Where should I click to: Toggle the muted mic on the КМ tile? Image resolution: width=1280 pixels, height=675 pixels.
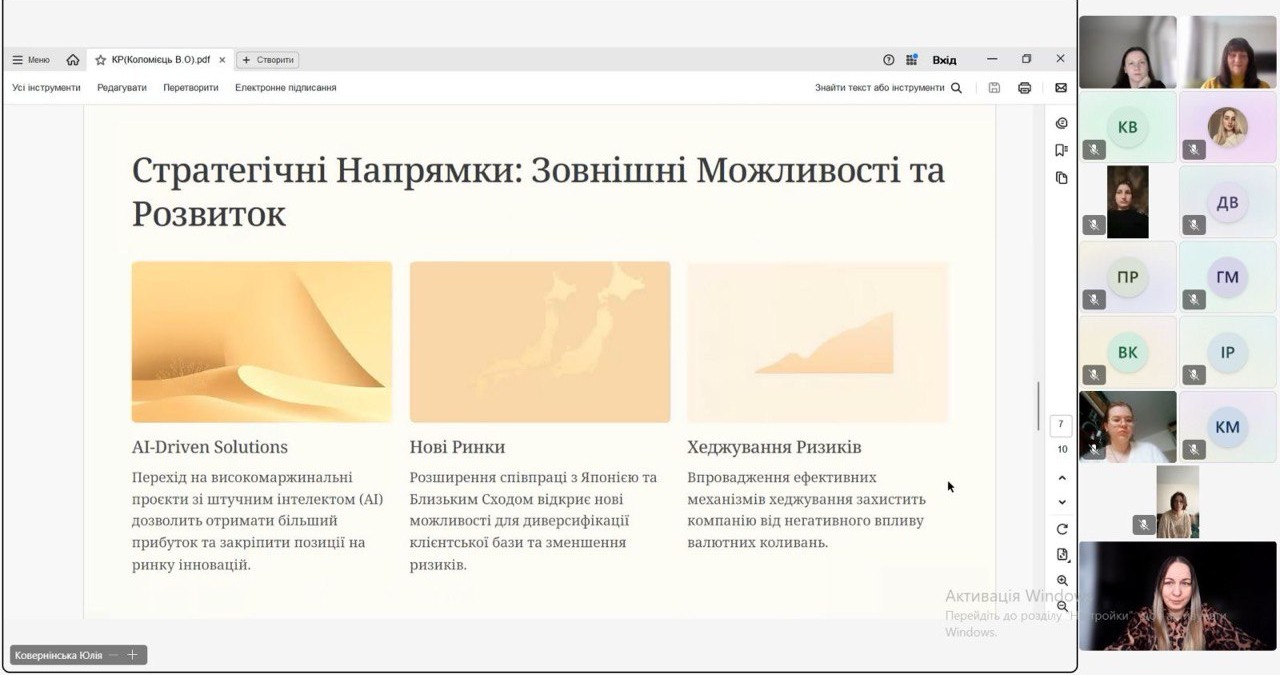pos(1194,450)
